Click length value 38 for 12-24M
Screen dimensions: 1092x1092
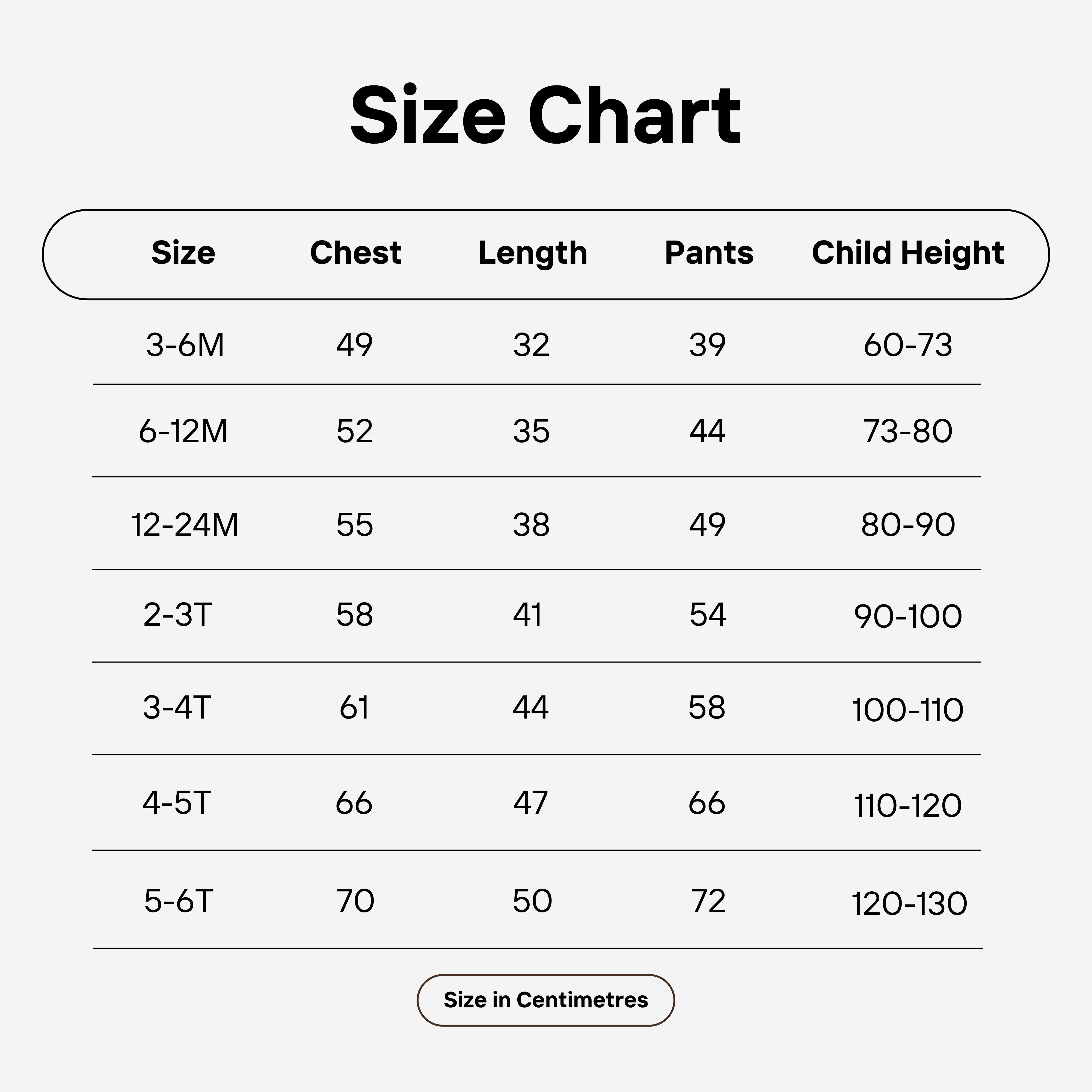pos(531,524)
